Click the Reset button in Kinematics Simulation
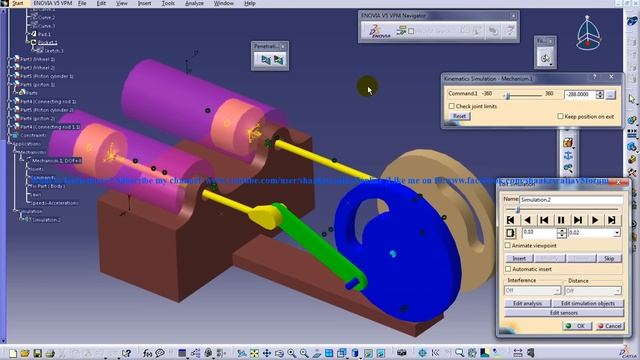The height and width of the screenshot is (360, 640). [459, 116]
